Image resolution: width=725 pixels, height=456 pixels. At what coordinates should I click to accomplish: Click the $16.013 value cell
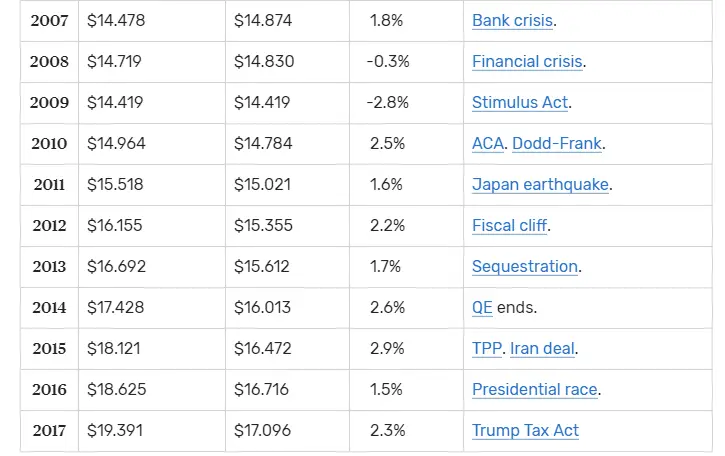click(263, 308)
